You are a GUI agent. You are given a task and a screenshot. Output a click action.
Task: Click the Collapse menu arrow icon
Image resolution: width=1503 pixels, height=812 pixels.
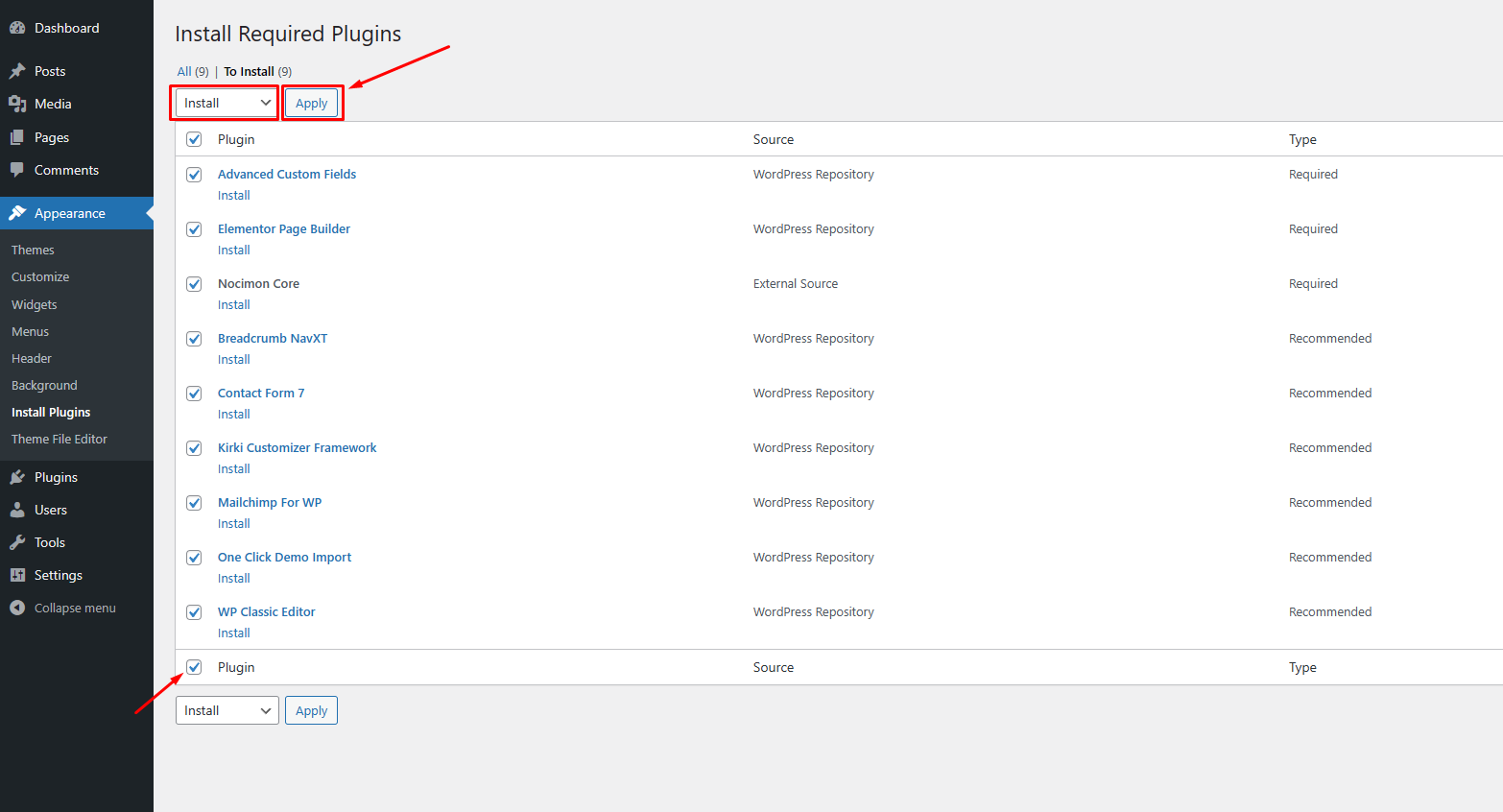pyautogui.click(x=17, y=608)
